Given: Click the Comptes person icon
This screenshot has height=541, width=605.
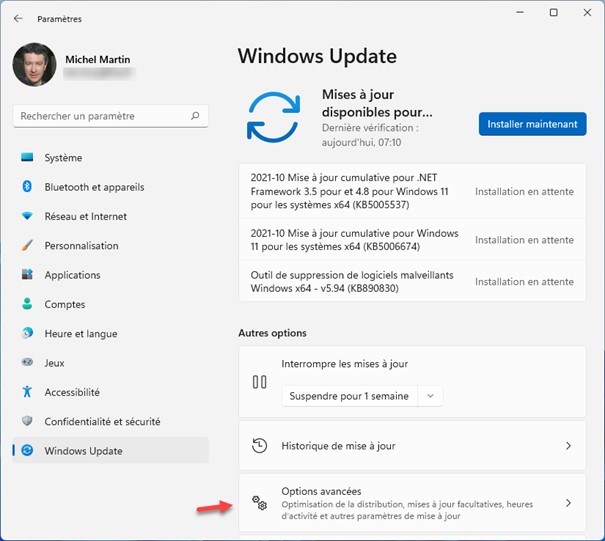Looking at the screenshot, I should [27, 304].
